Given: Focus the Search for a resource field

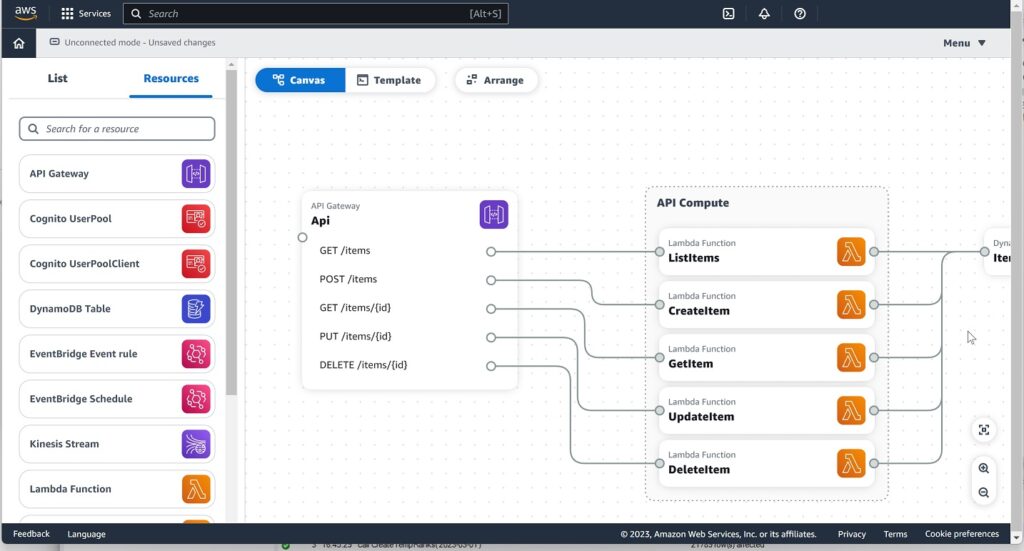Looking at the screenshot, I should (x=117, y=129).
